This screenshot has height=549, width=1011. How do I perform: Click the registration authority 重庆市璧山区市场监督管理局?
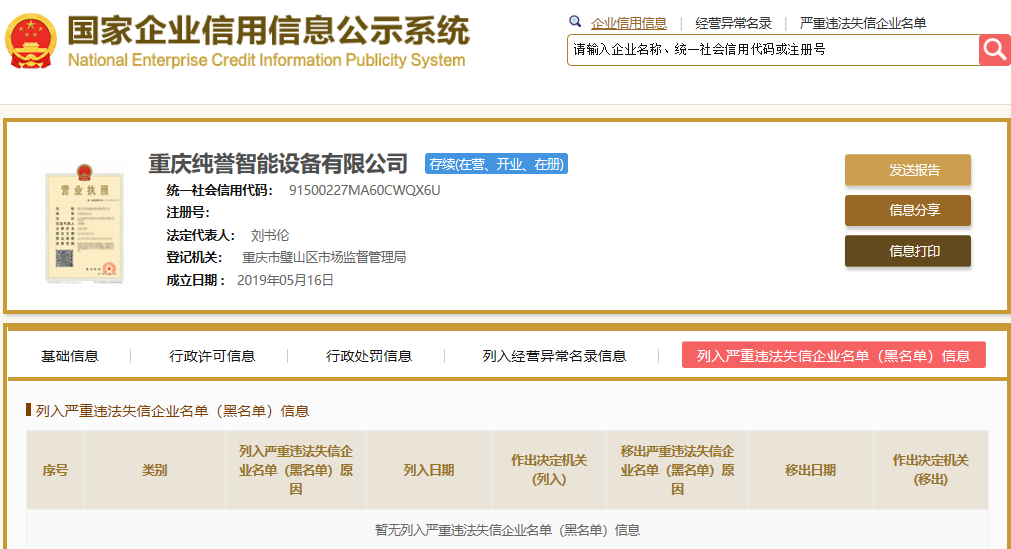[324, 257]
